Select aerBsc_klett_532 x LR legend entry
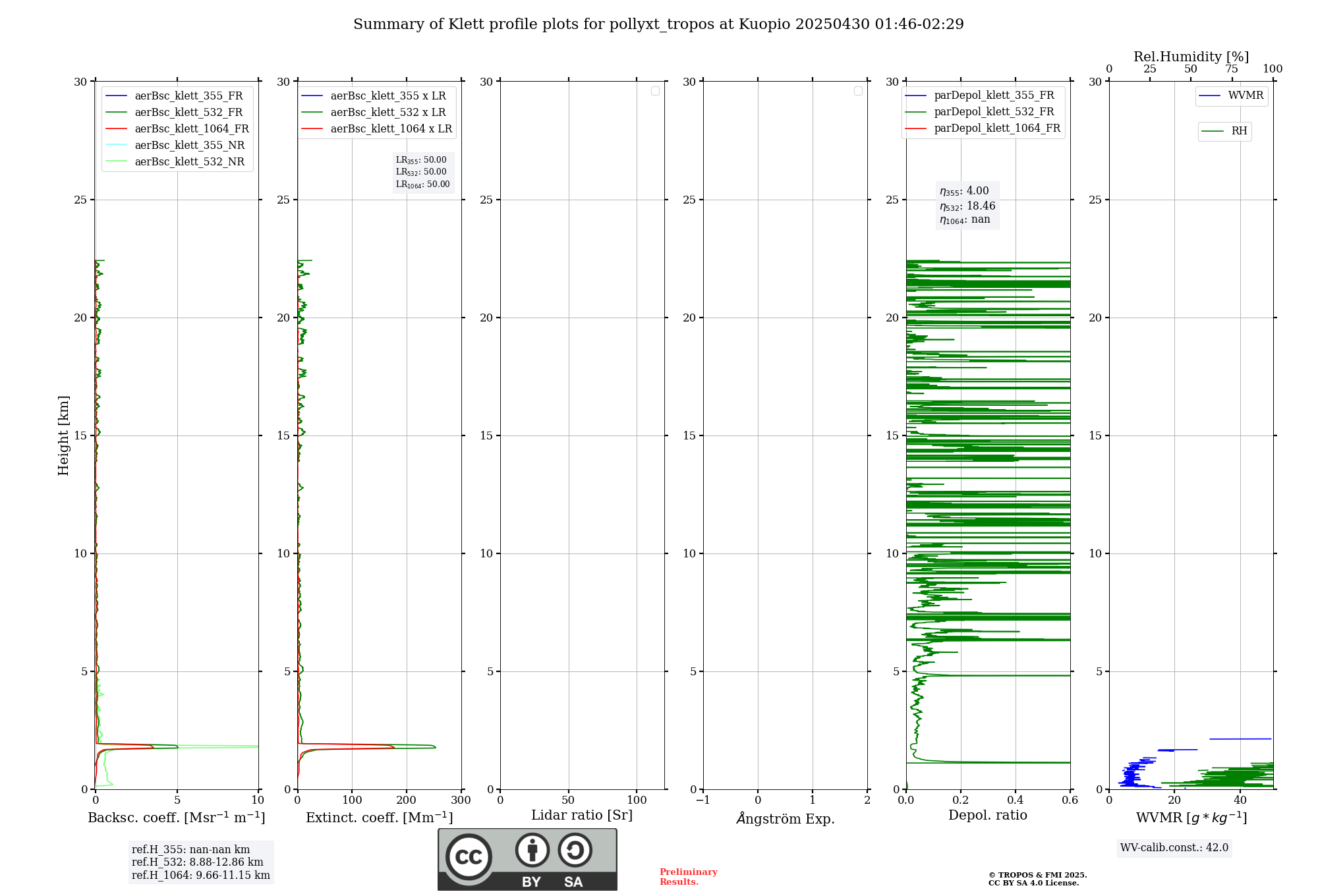Screen dimensions: 1318x896 click(374, 112)
